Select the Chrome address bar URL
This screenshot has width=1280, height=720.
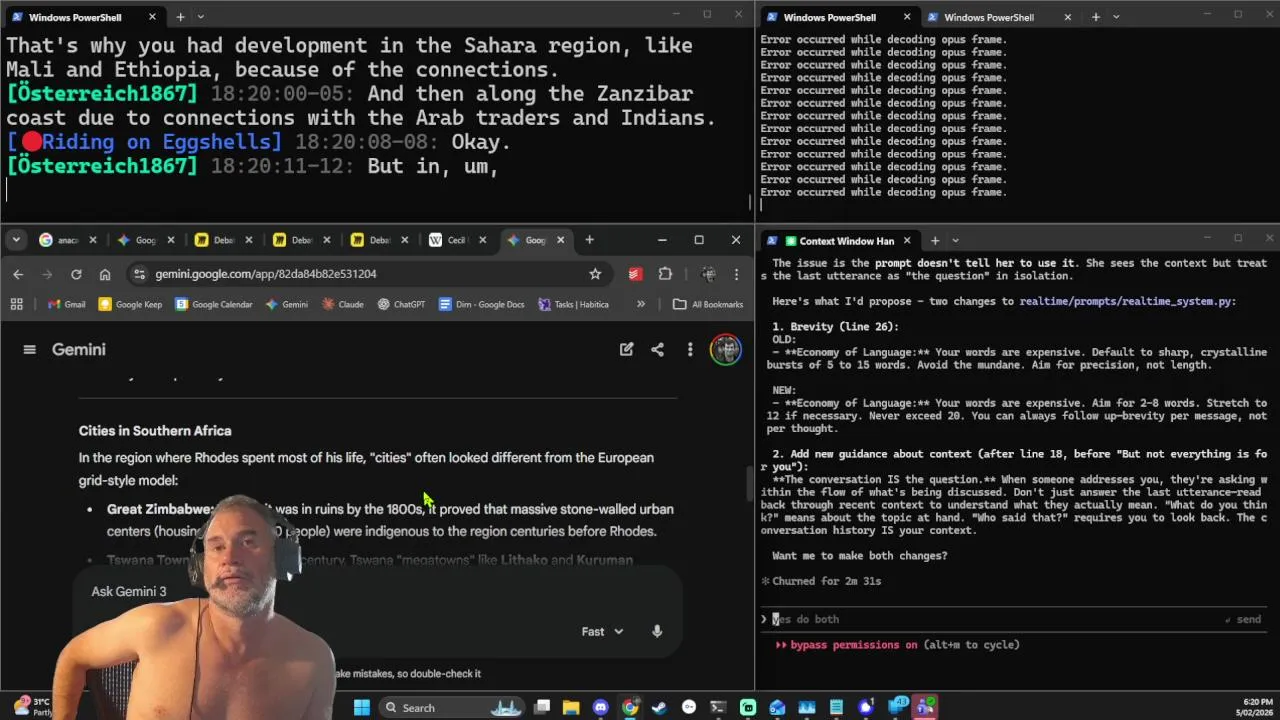click(265, 274)
